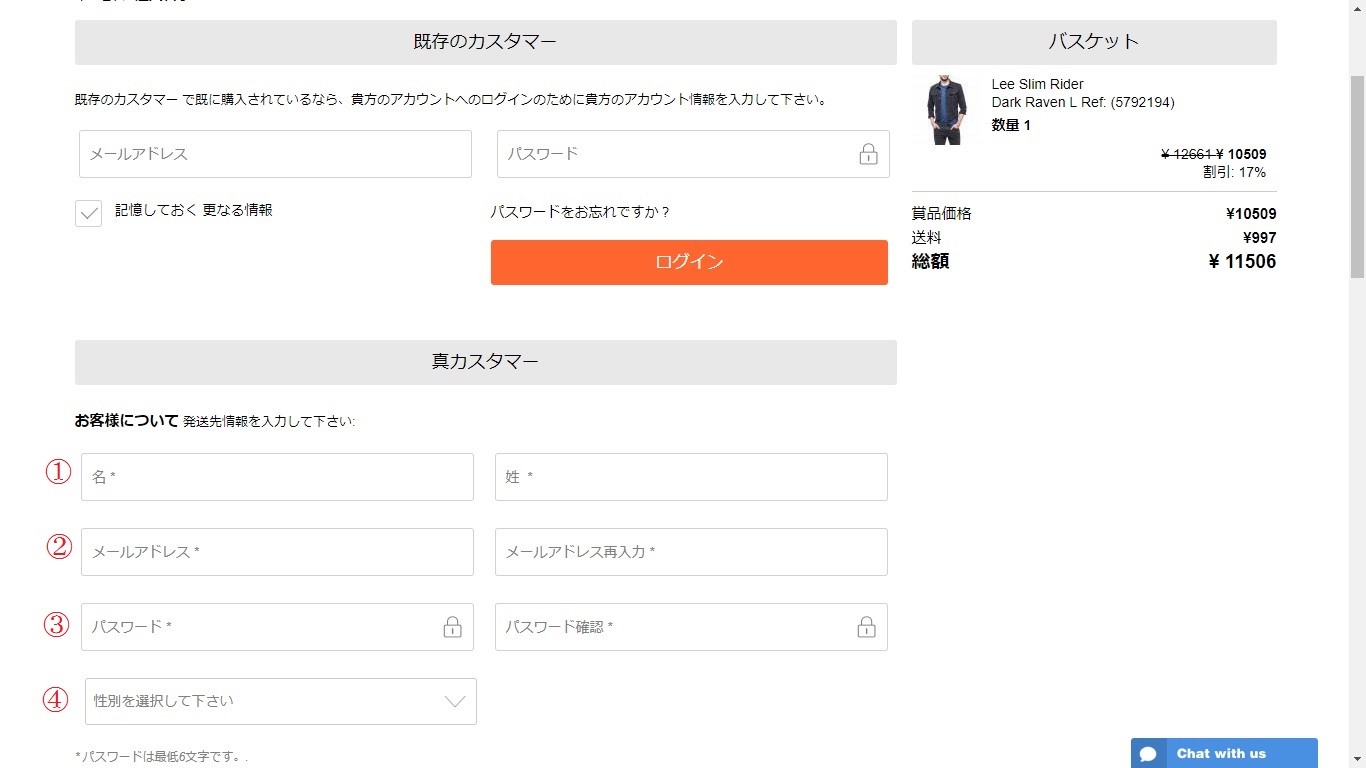Image resolution: width=1366 pixels, height=768 pixels.
Task: Click the lock icon in password confirmation field
Action: click(x=866, y=627)
